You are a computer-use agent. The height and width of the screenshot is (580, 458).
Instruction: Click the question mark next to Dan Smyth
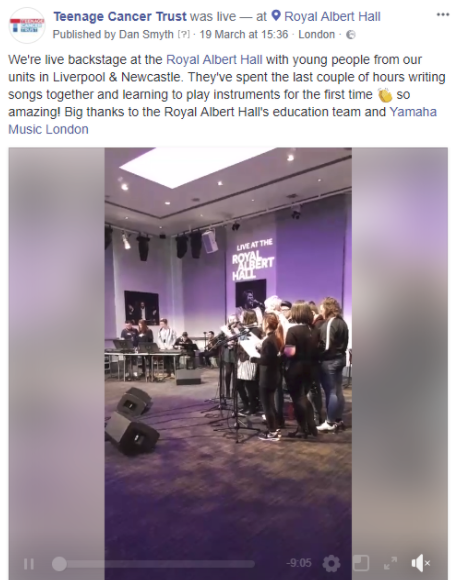coord(183,34)
